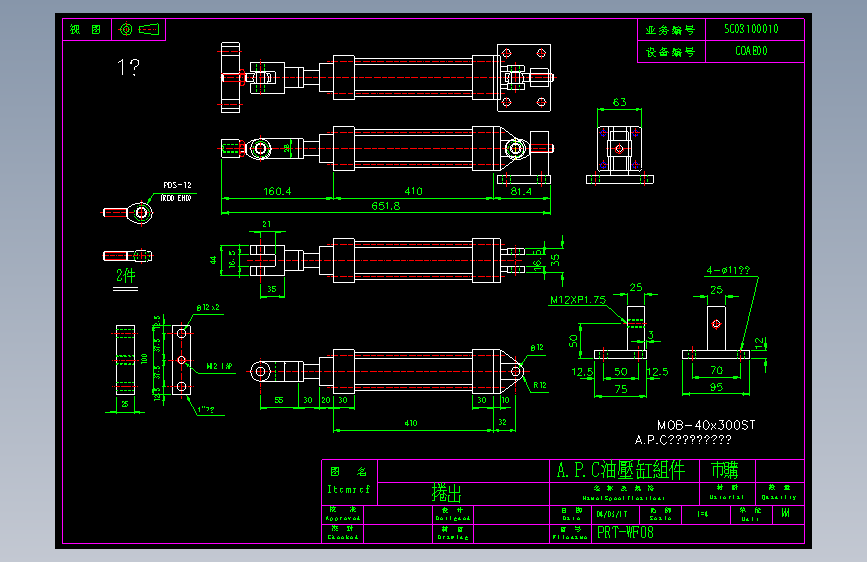Click the 'A.P.C?????????' note text
The height and width of the screenshot is (562, 867).
(683, 440)
